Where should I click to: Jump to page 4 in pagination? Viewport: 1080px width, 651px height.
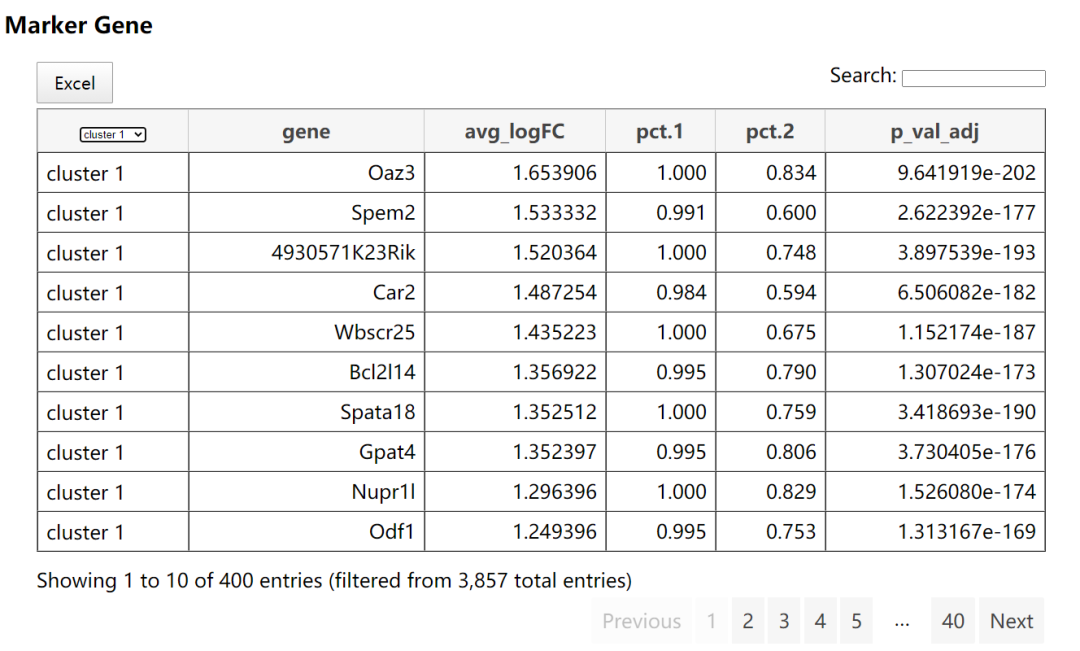pyautogui.click(x=820, y=621)
